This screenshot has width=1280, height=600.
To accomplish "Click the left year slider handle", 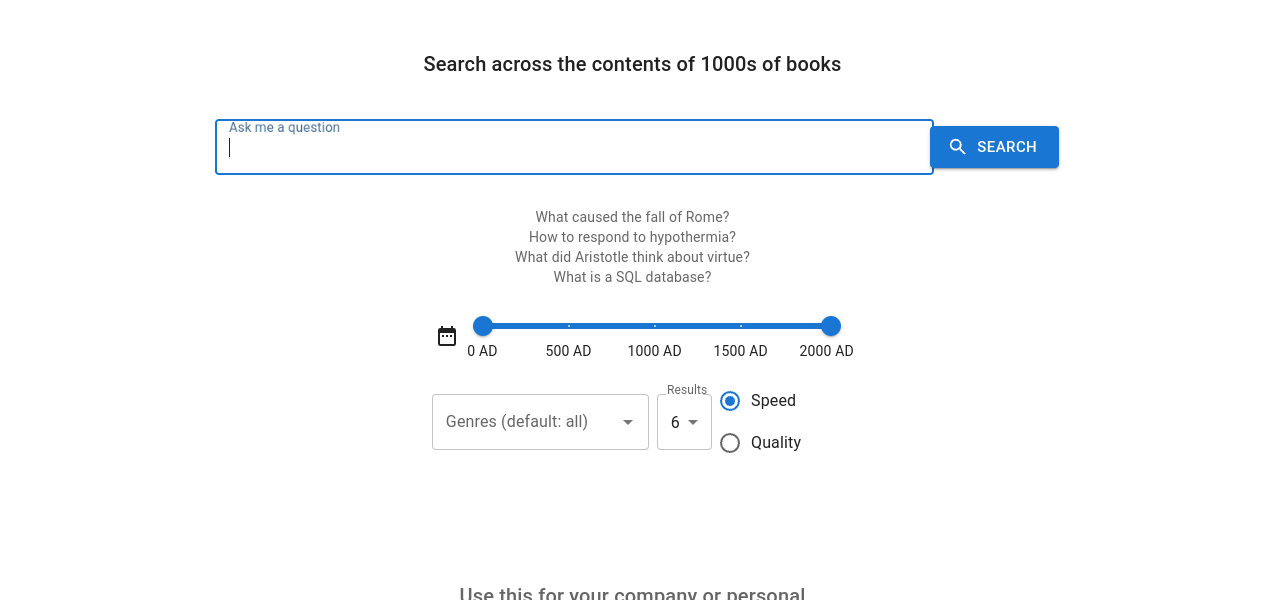I will point(483,326).
